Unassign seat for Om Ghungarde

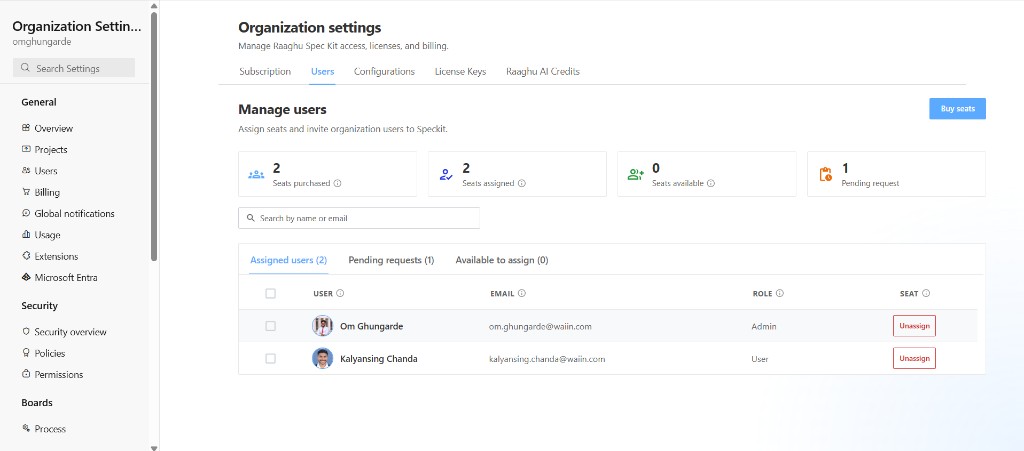[x=914, y=326]
